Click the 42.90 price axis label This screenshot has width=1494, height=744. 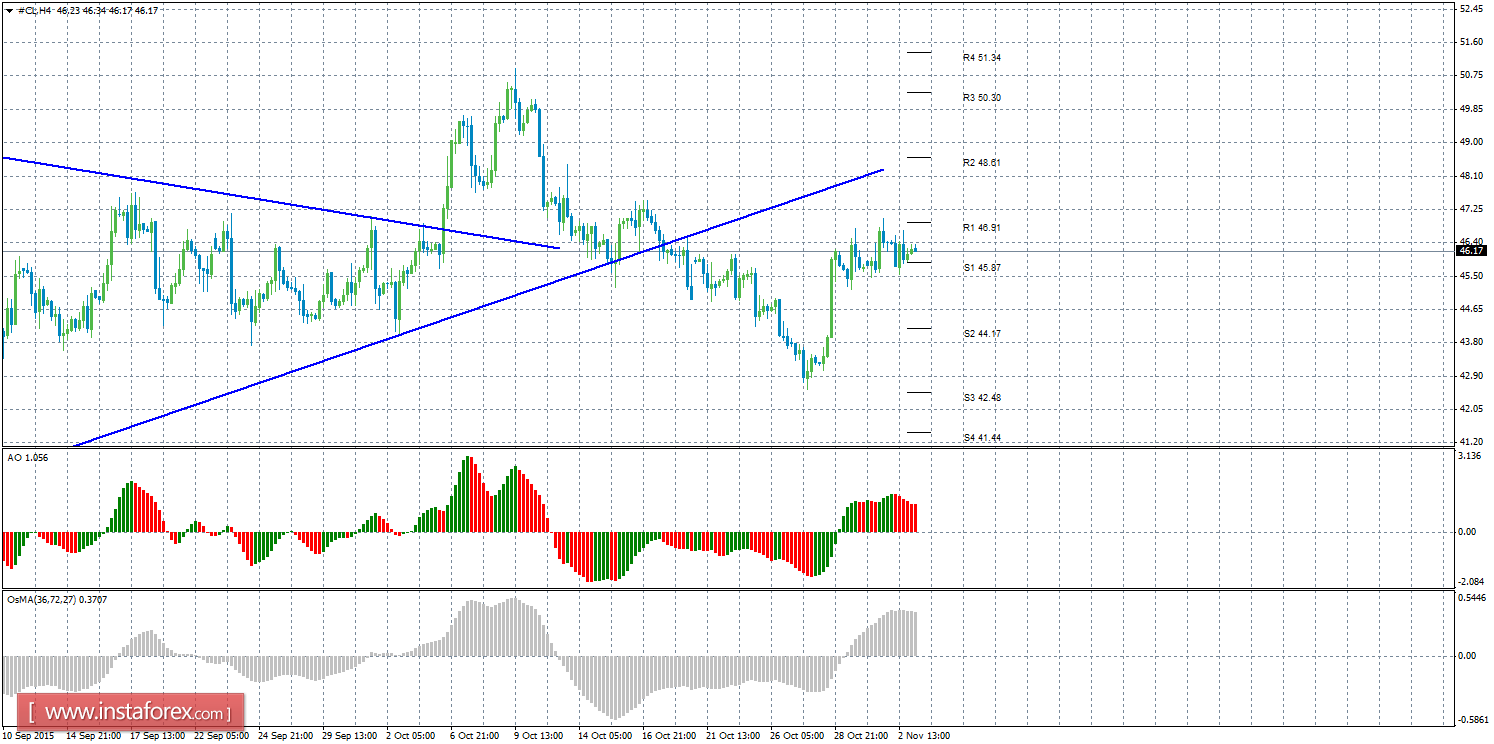(1471, 376)
